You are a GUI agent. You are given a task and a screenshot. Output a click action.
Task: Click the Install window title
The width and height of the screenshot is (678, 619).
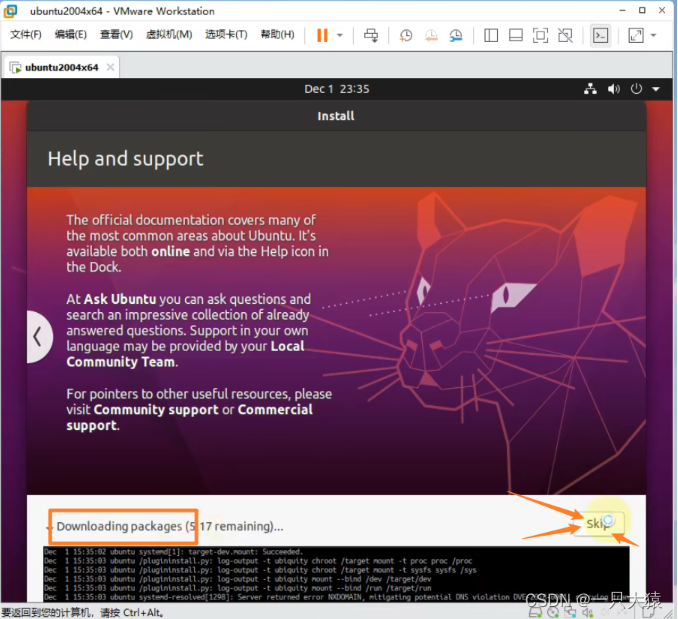336,116
